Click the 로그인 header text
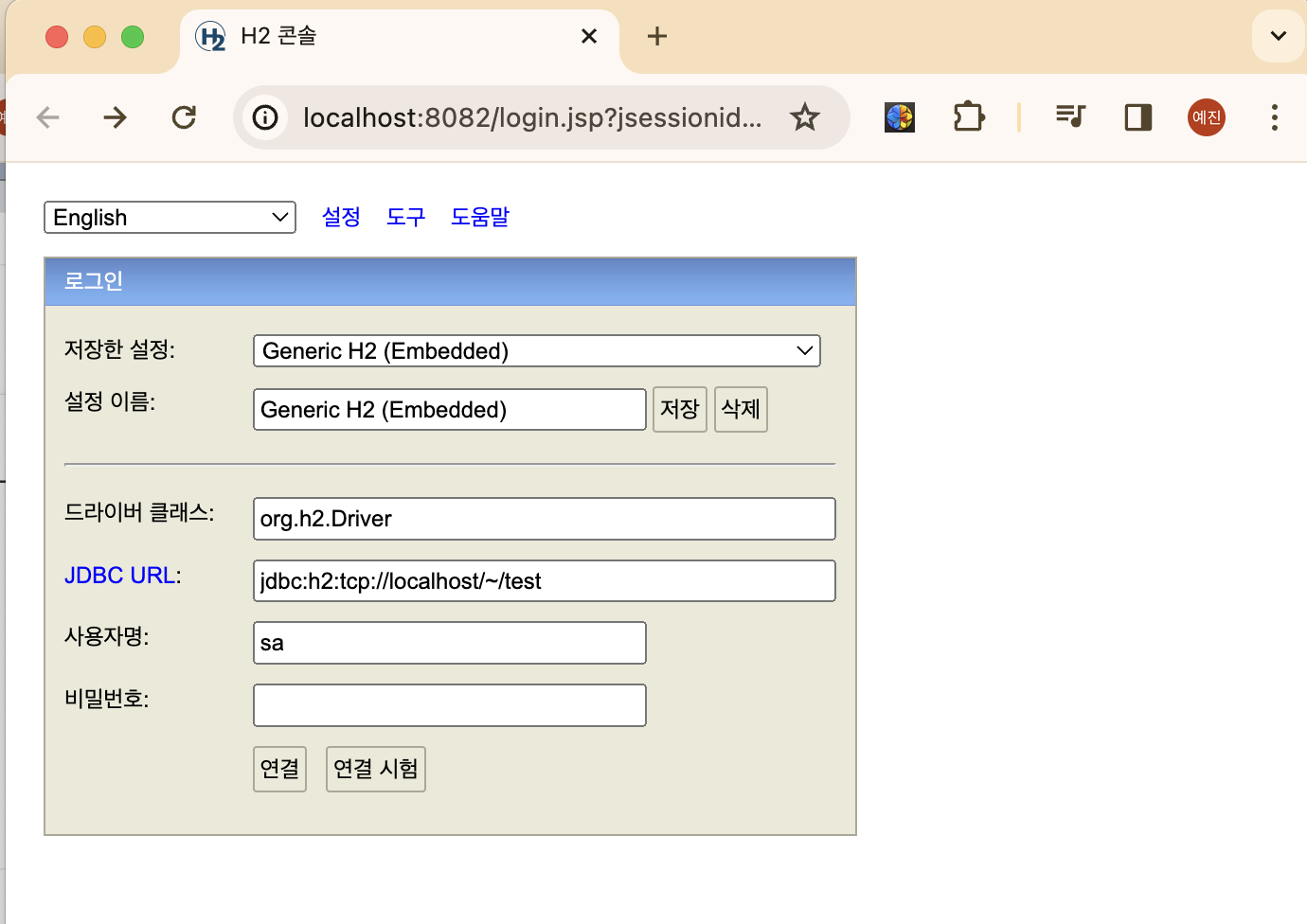This screenshot has width=1307, height=924. tap(94, 281)
